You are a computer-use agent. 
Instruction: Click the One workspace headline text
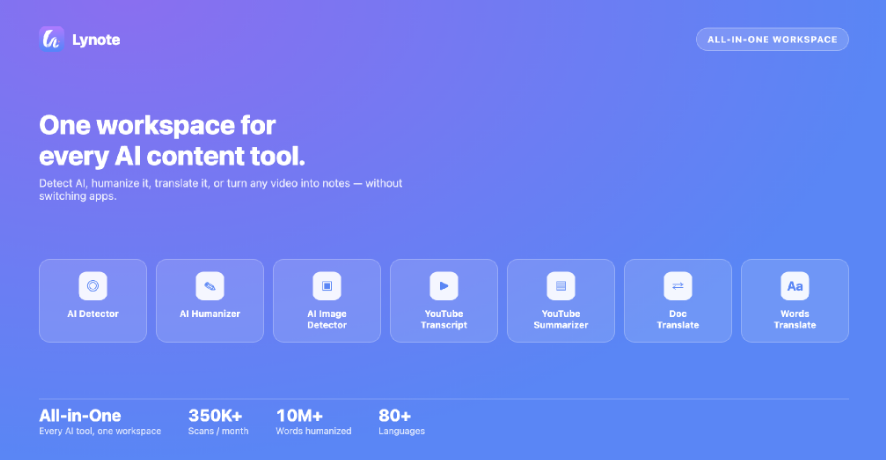coord(172,140)
